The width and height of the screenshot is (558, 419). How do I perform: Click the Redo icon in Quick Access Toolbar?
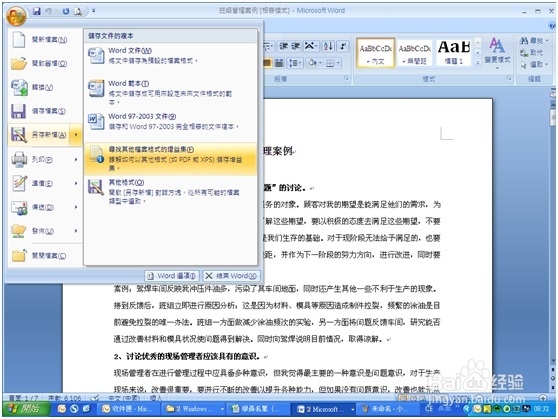click(x=66, y=11)
